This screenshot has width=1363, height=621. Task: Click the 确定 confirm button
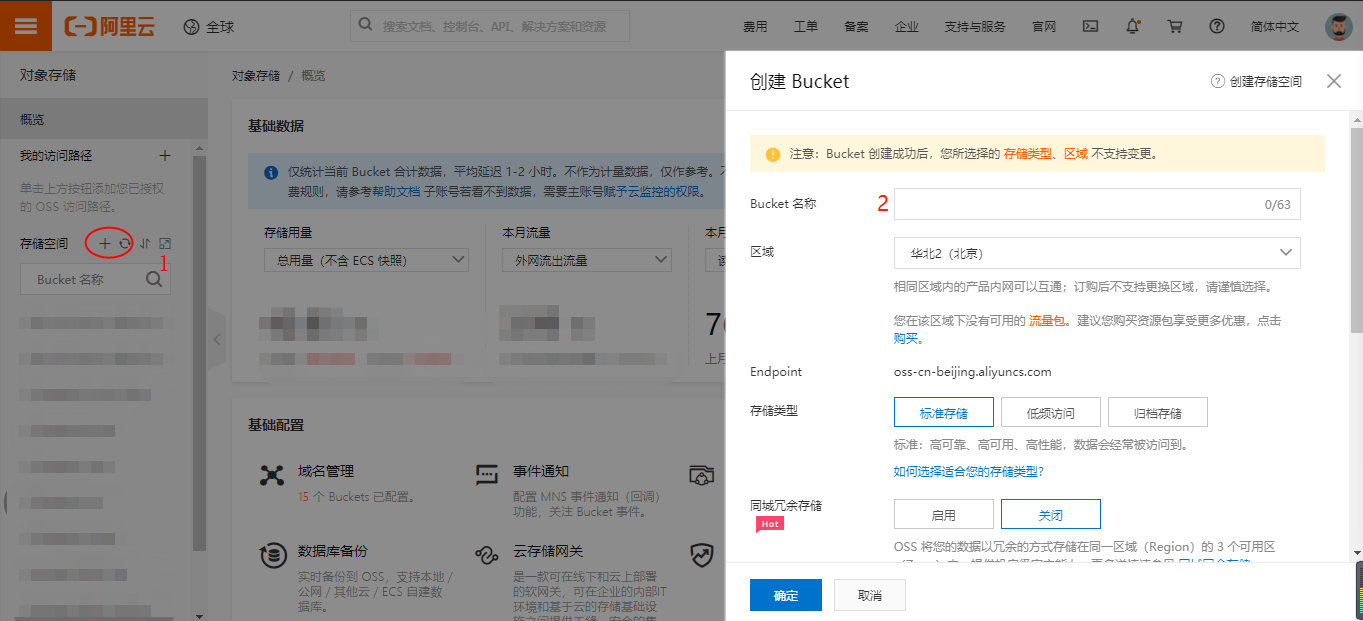coord(785,595)
